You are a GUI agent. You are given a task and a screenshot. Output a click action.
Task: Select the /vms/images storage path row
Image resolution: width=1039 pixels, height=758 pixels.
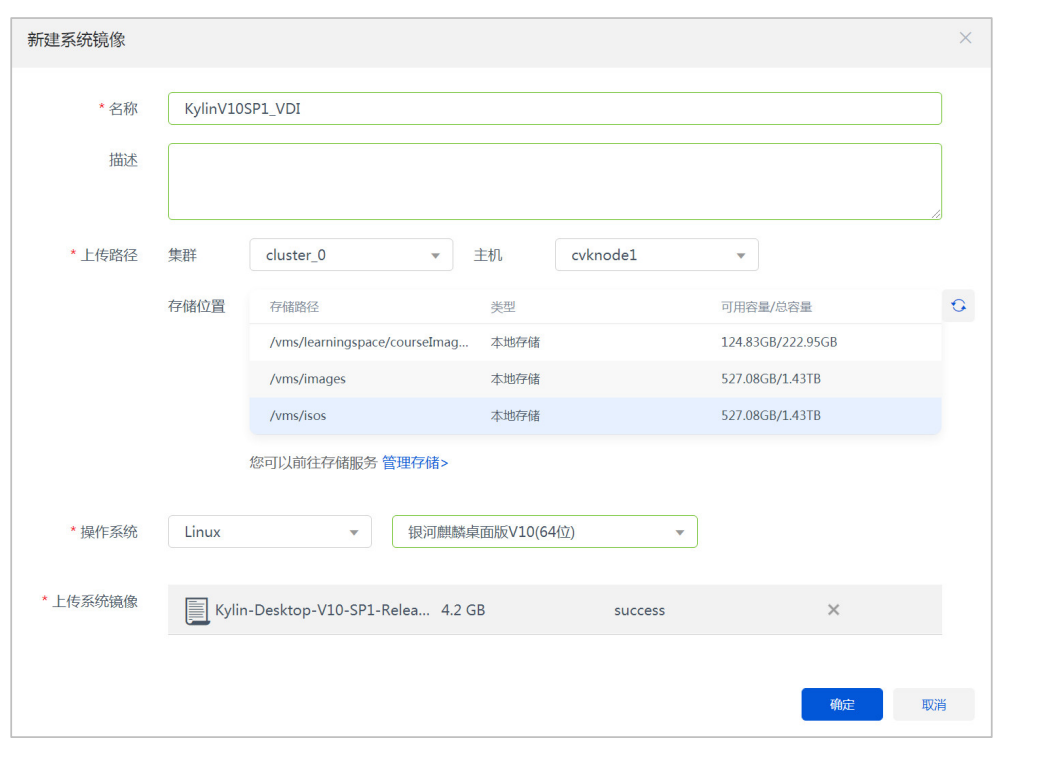[595, 379]
